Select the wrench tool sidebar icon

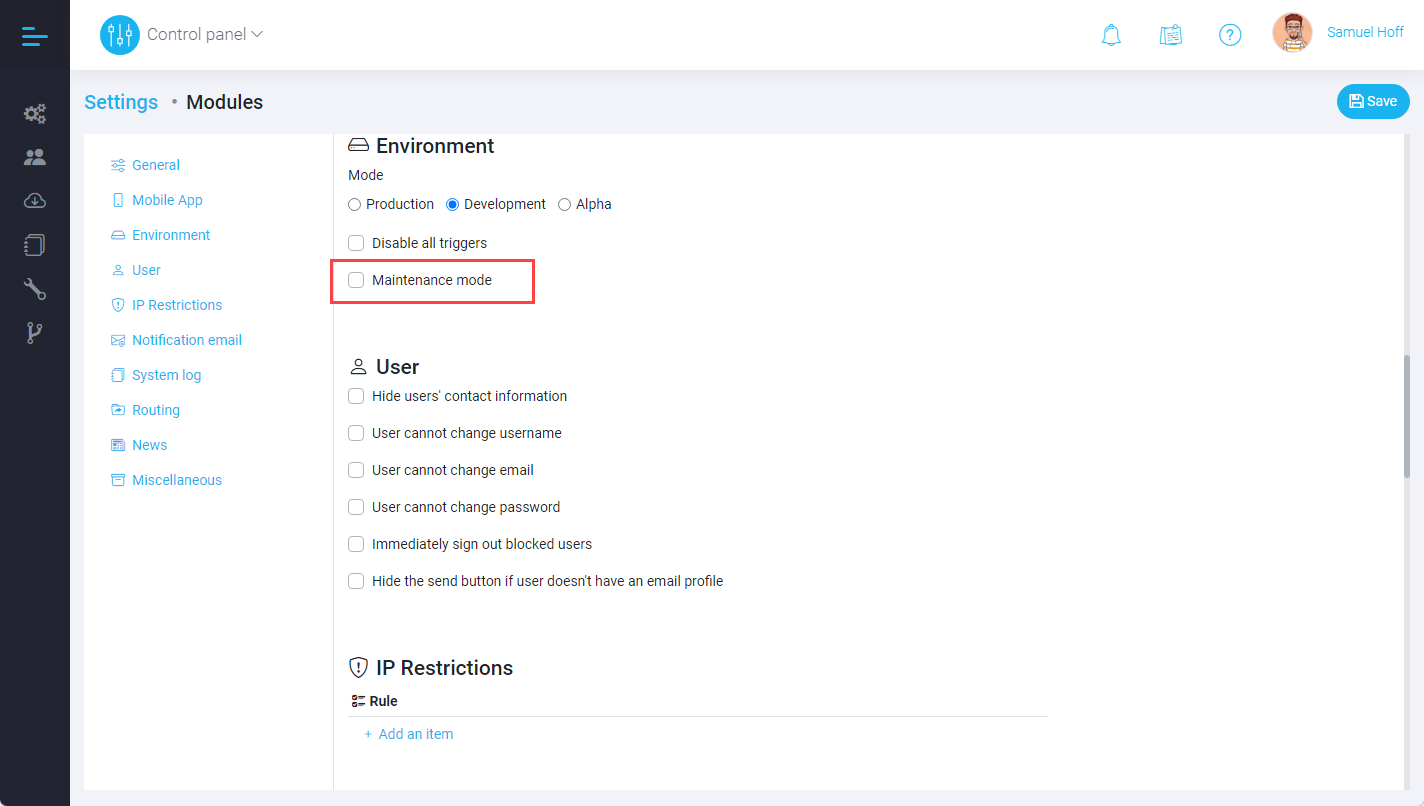click(35, 289)
